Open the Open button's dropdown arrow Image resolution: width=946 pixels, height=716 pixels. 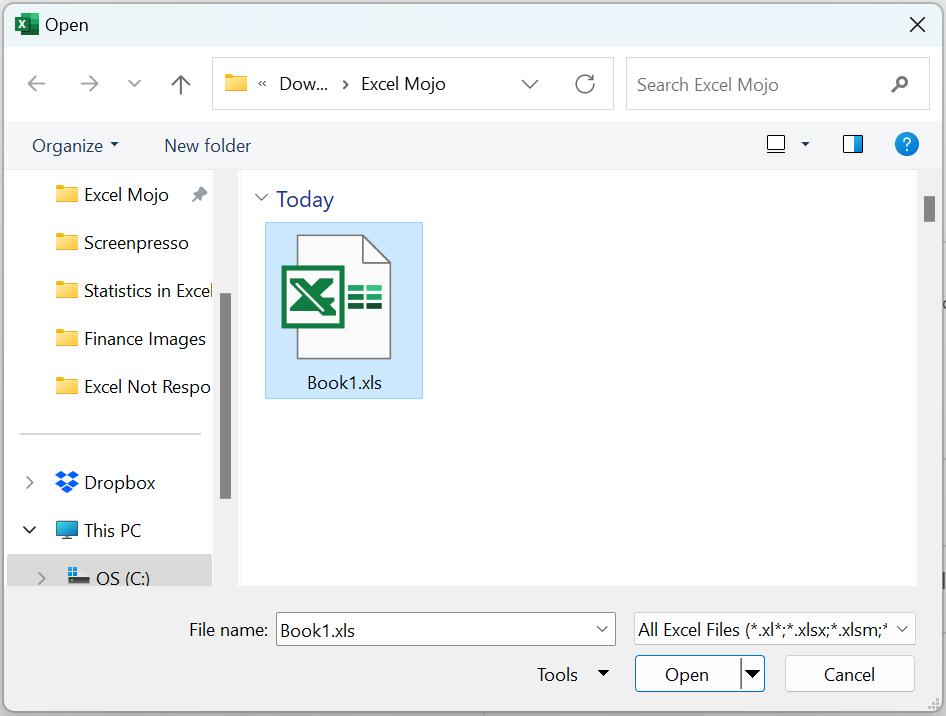tap(752, 674)
